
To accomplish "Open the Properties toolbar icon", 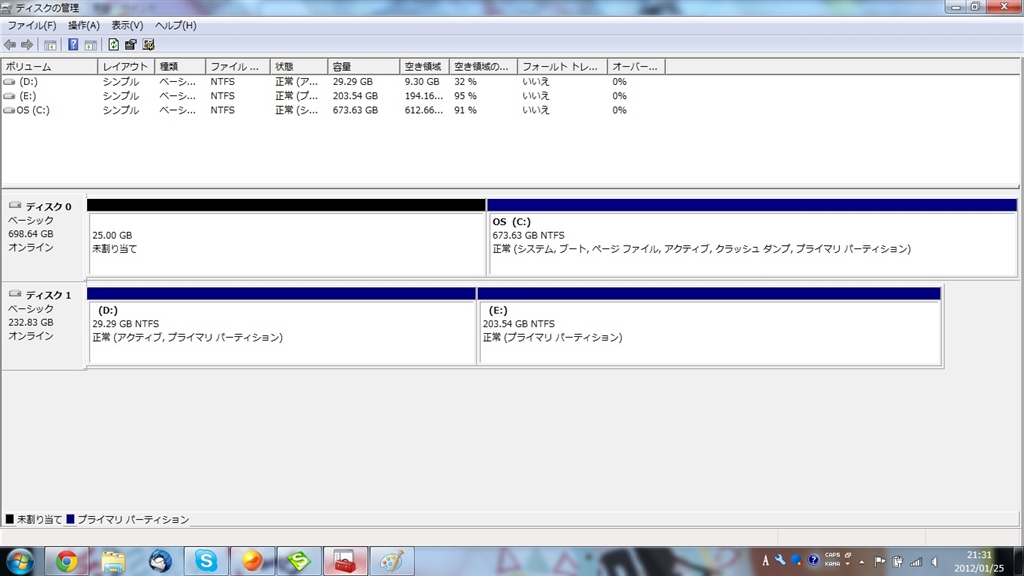I will (x=131, y=45).
